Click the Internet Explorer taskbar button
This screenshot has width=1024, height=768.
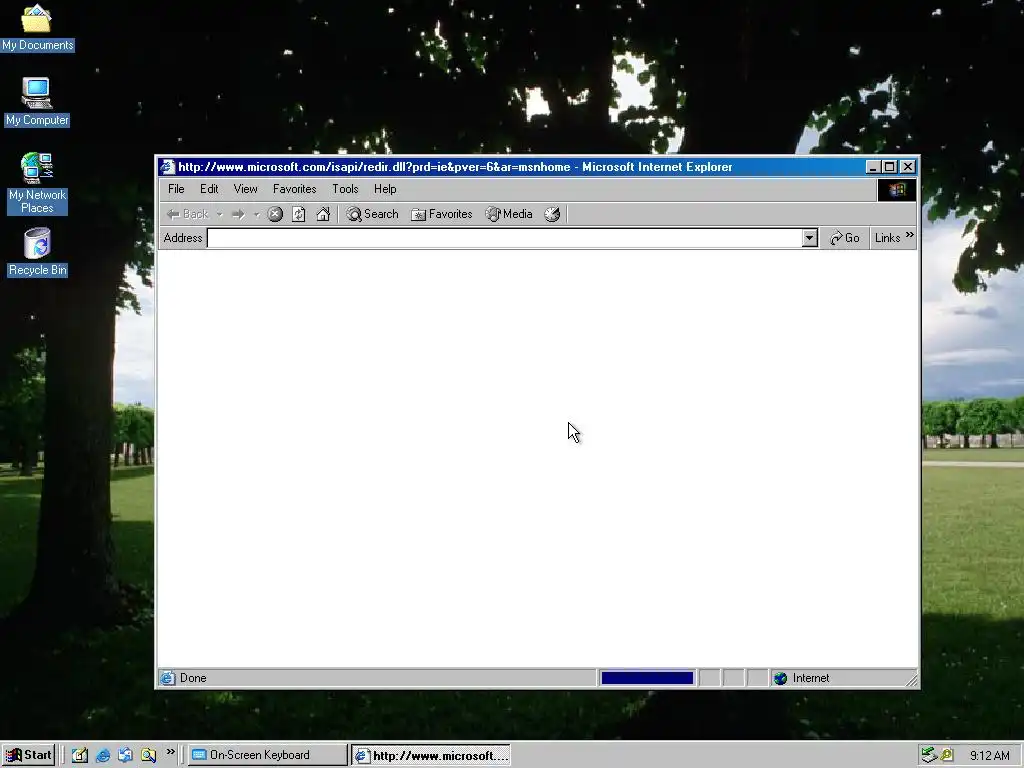coord(431,756)
